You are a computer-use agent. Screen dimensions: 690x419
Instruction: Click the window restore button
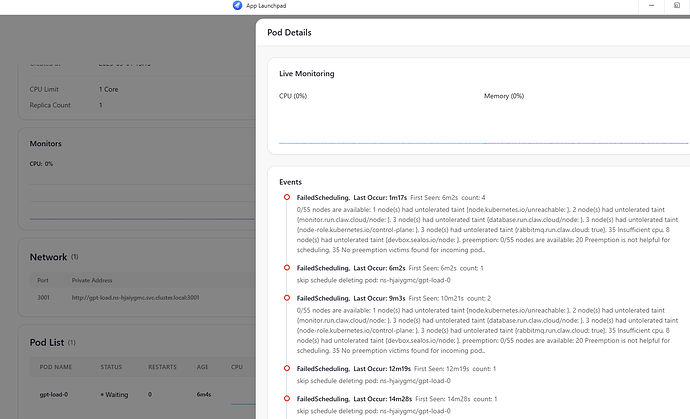coord(677,5)
